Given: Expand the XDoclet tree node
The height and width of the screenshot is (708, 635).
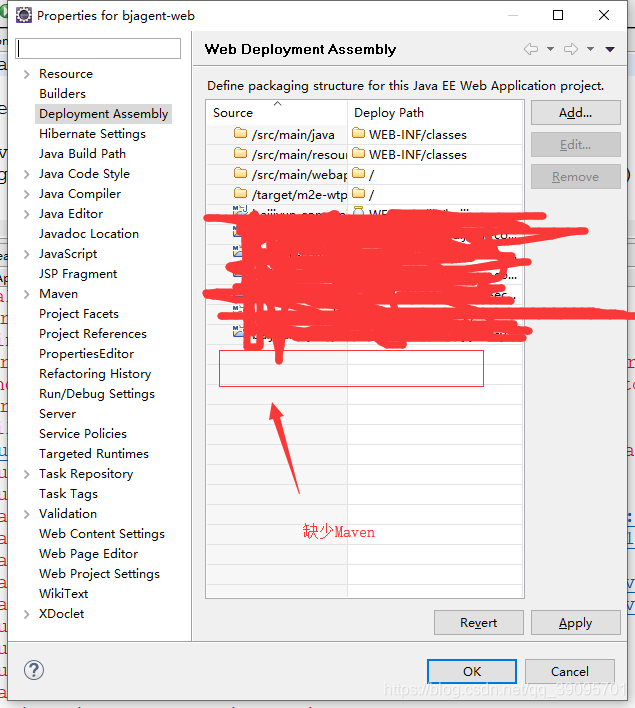Looking at the screenshot, I should (x=27, y=614).
